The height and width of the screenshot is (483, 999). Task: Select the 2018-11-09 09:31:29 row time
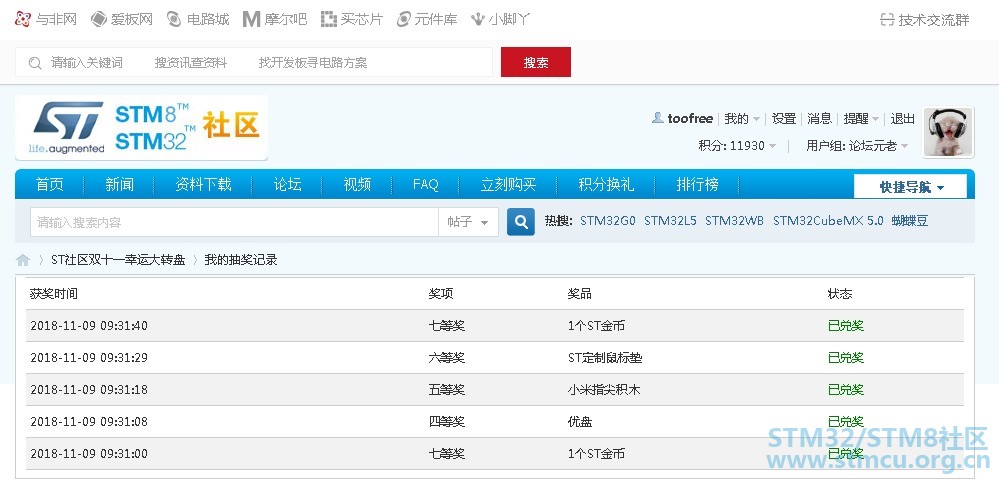pos(89,358)
